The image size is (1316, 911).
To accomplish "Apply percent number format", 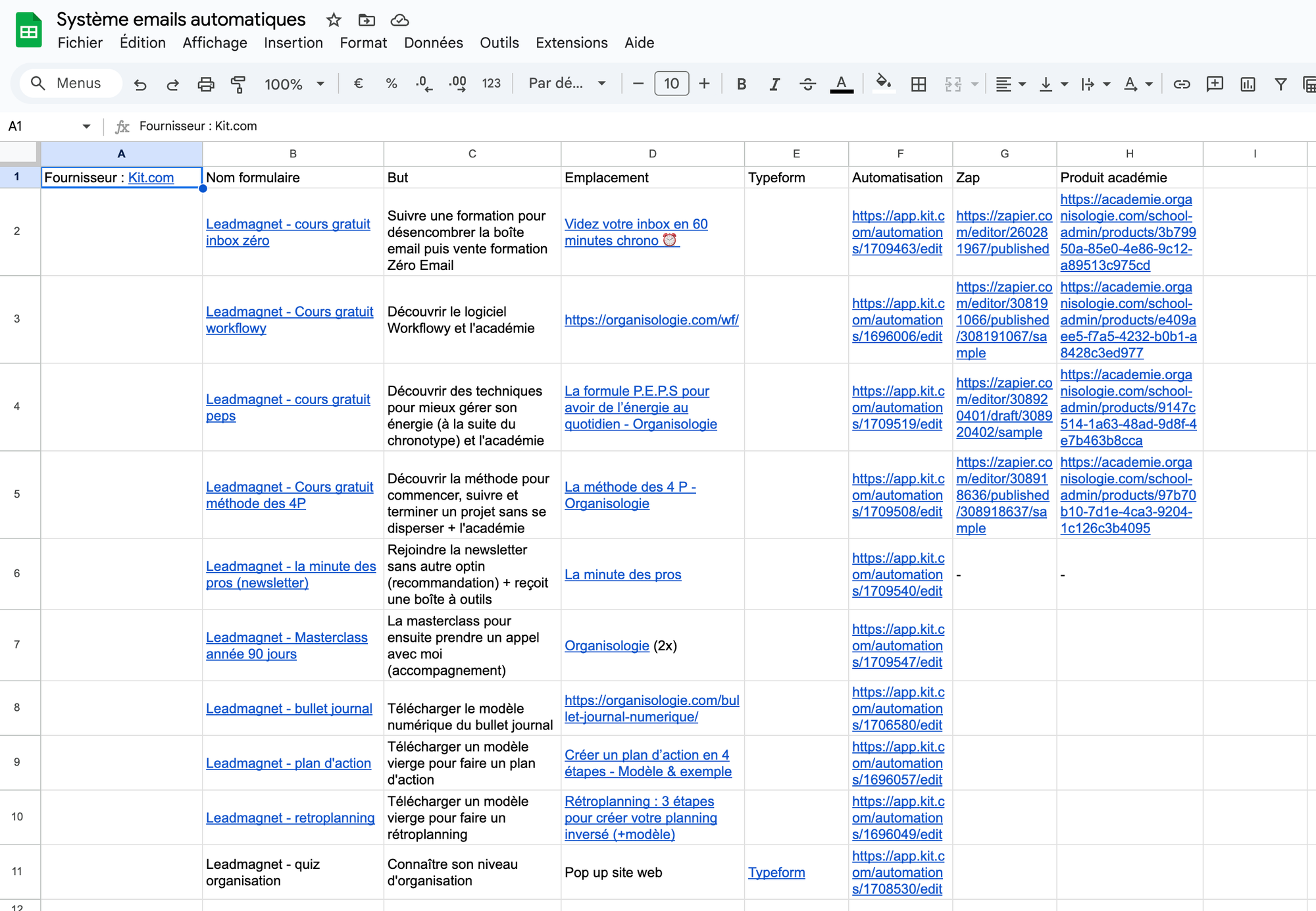I will [x=392, y=84].
